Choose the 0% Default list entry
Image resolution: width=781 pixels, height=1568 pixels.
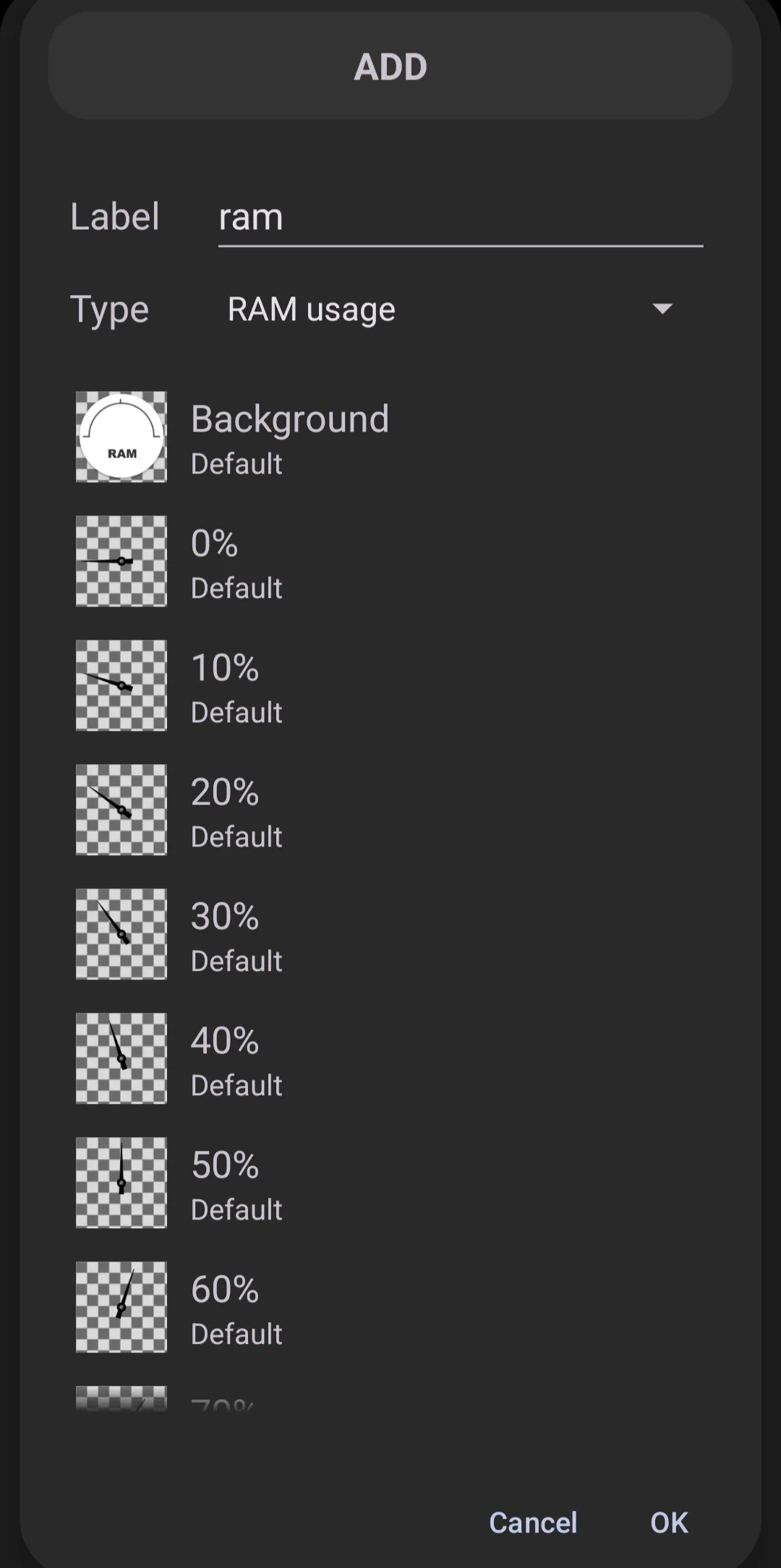[x=390, y=561]
